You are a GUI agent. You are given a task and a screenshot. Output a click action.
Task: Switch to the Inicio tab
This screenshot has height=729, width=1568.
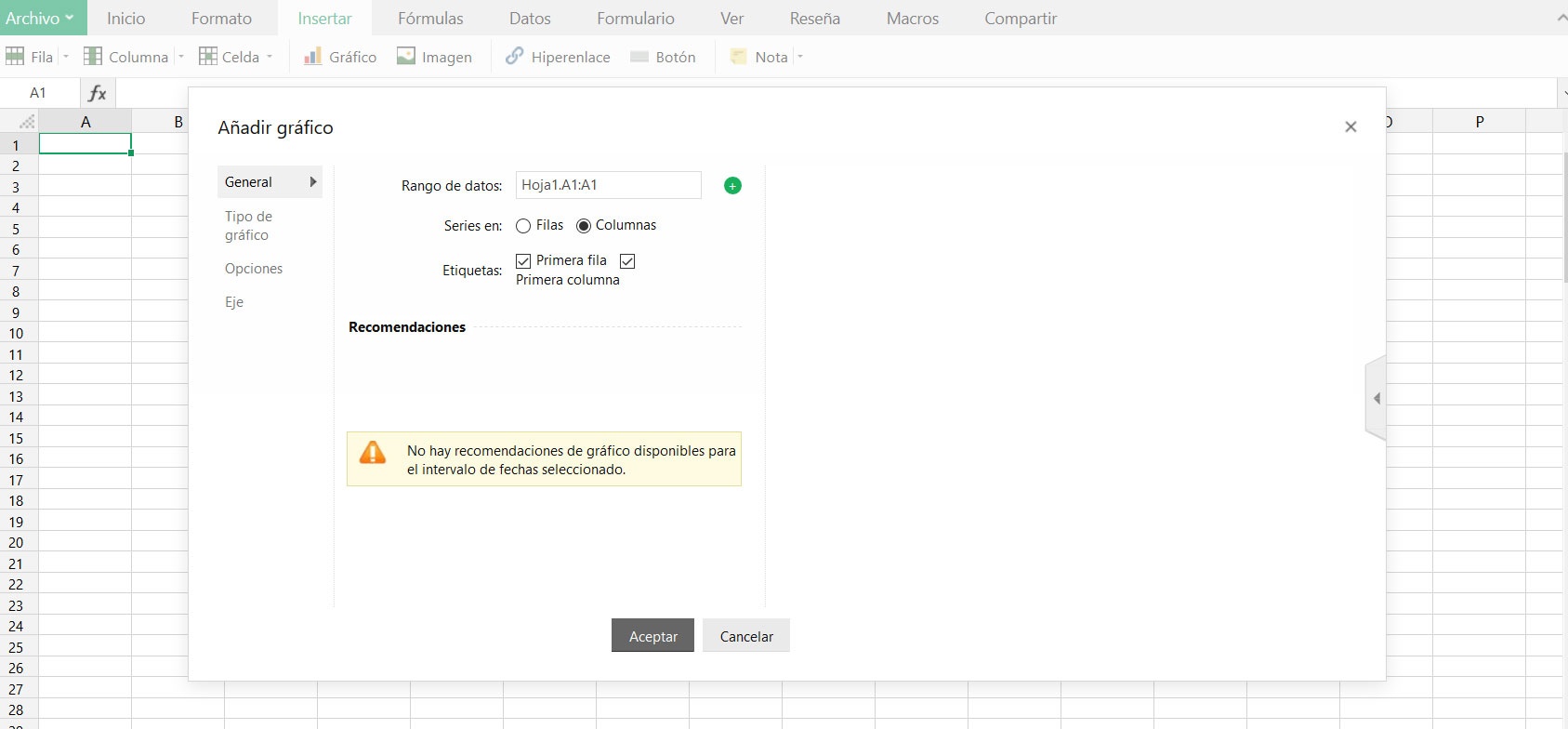pos(126,18)
